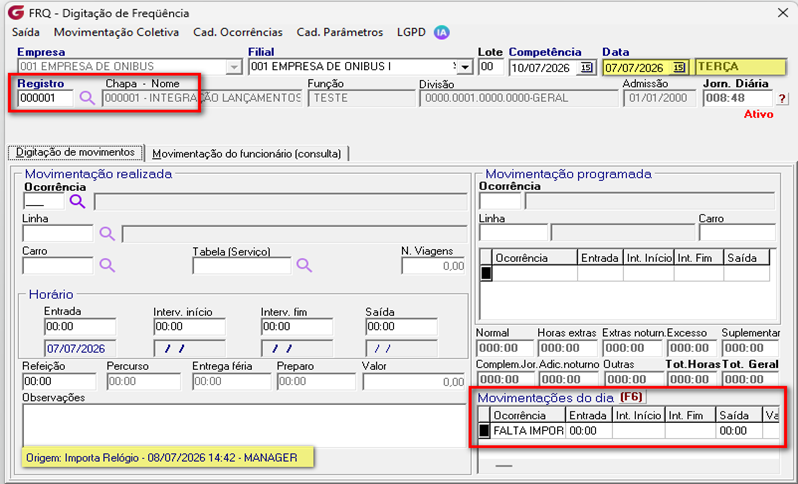This screenshot has width=798, height=484.
Task: Open the Ocorrência search magnifier
Action: 77,202
